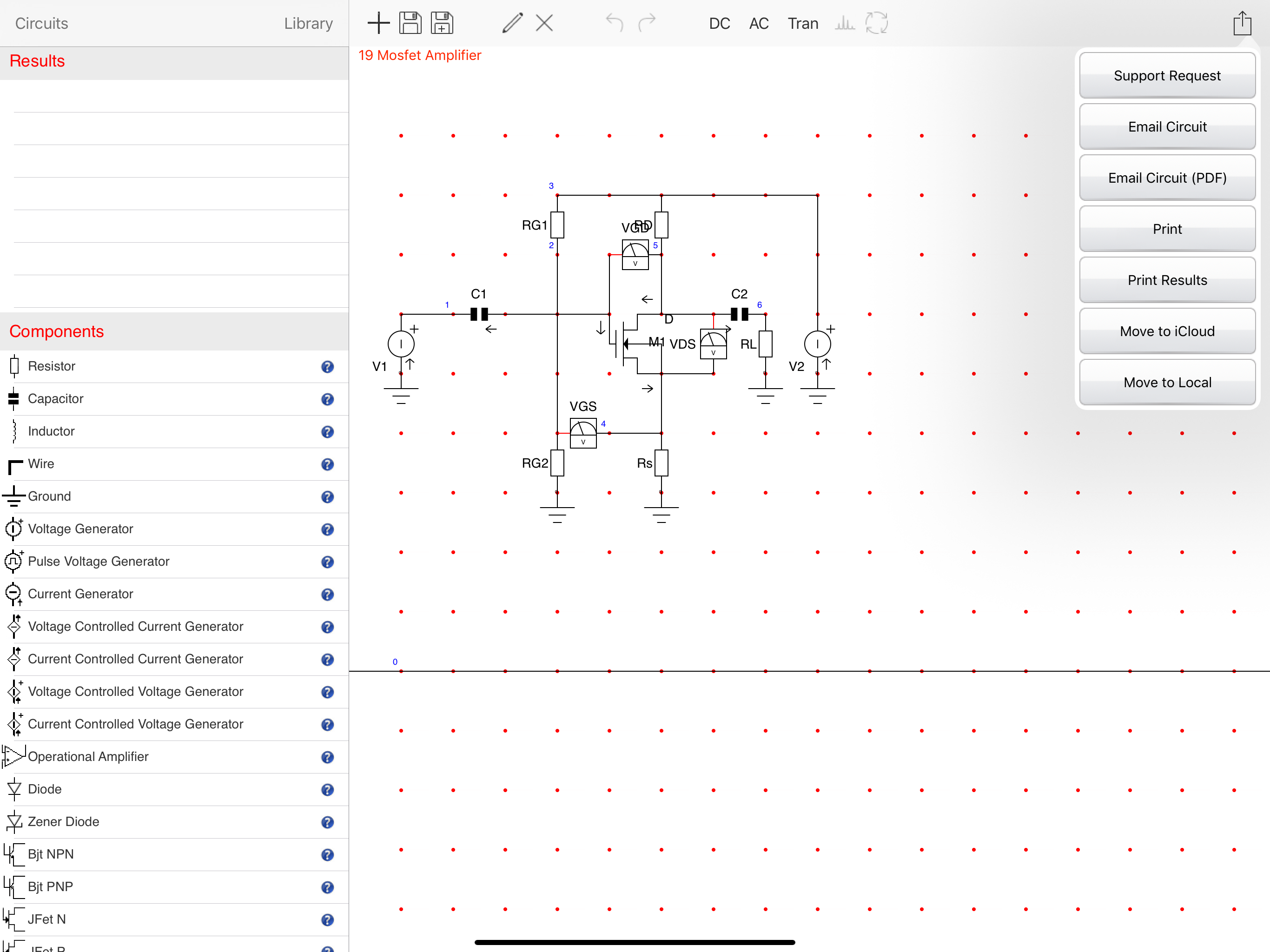Open help for JFet N
The width and height of the screenshot is (1270, 952).
[327, 920]
